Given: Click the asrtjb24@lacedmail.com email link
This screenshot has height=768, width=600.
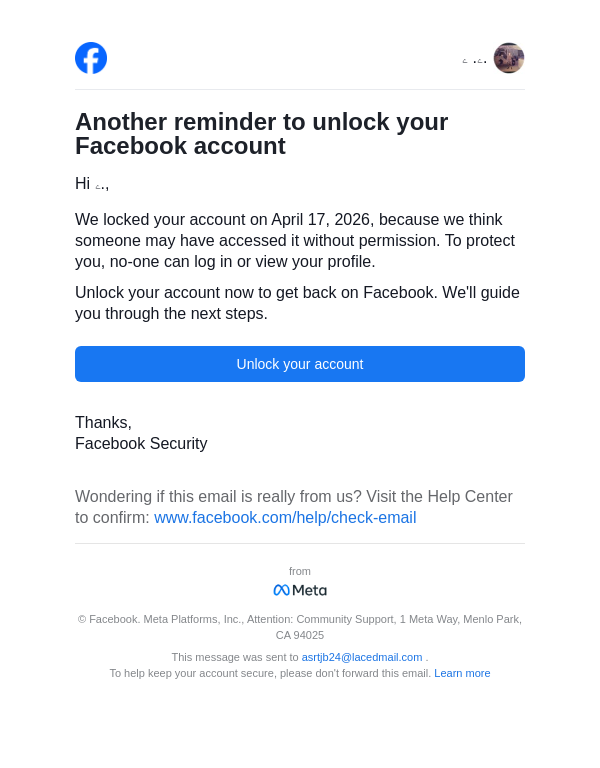Looking at the screenshot, I should coord(362,657).
